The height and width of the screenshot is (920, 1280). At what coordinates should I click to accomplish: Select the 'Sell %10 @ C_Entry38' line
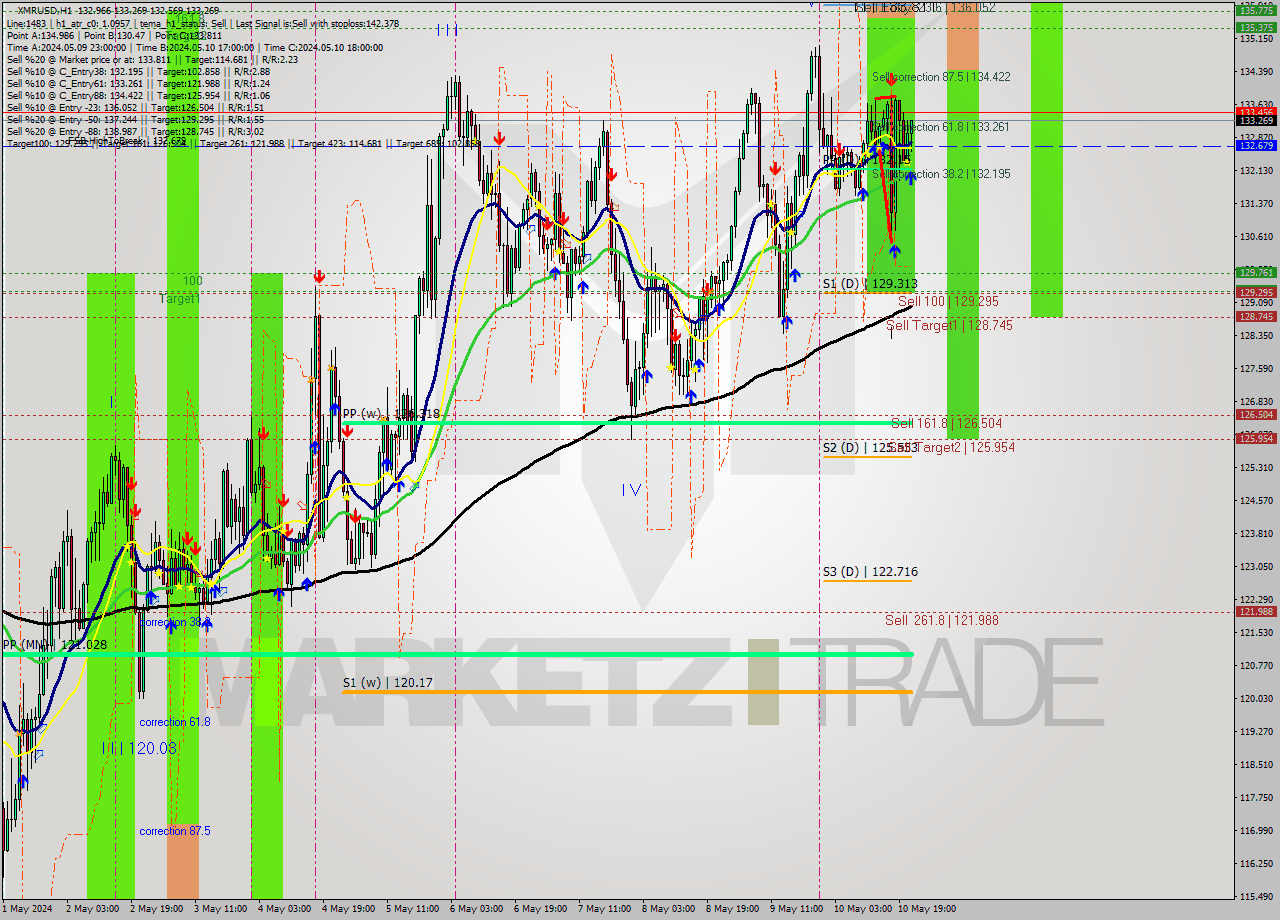click(x=138, y=71)
